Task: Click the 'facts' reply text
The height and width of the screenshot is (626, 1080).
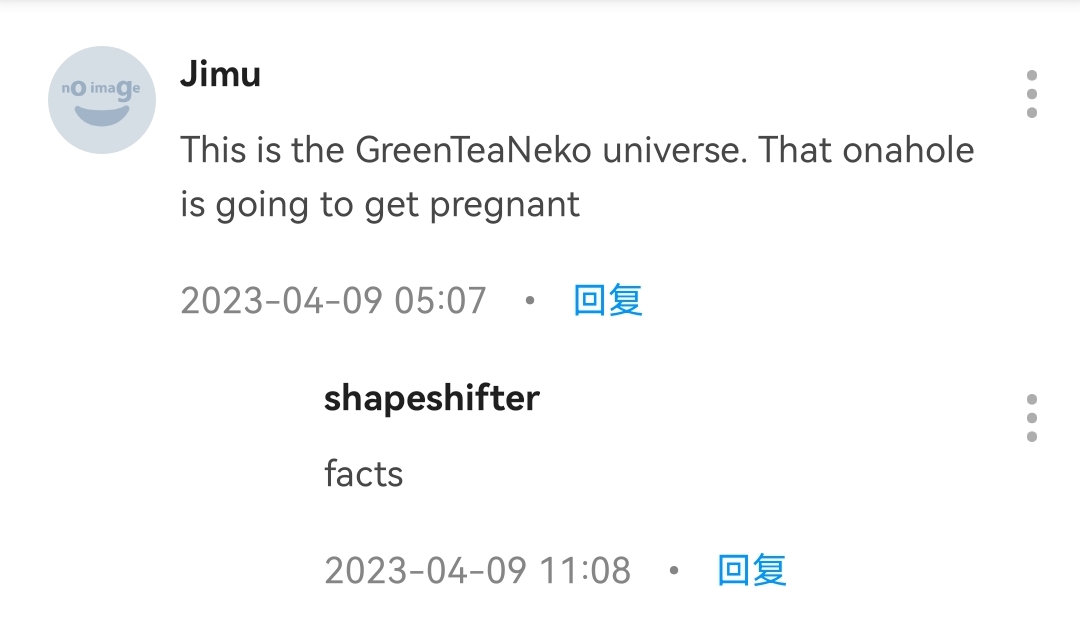Action: [363, 473]
